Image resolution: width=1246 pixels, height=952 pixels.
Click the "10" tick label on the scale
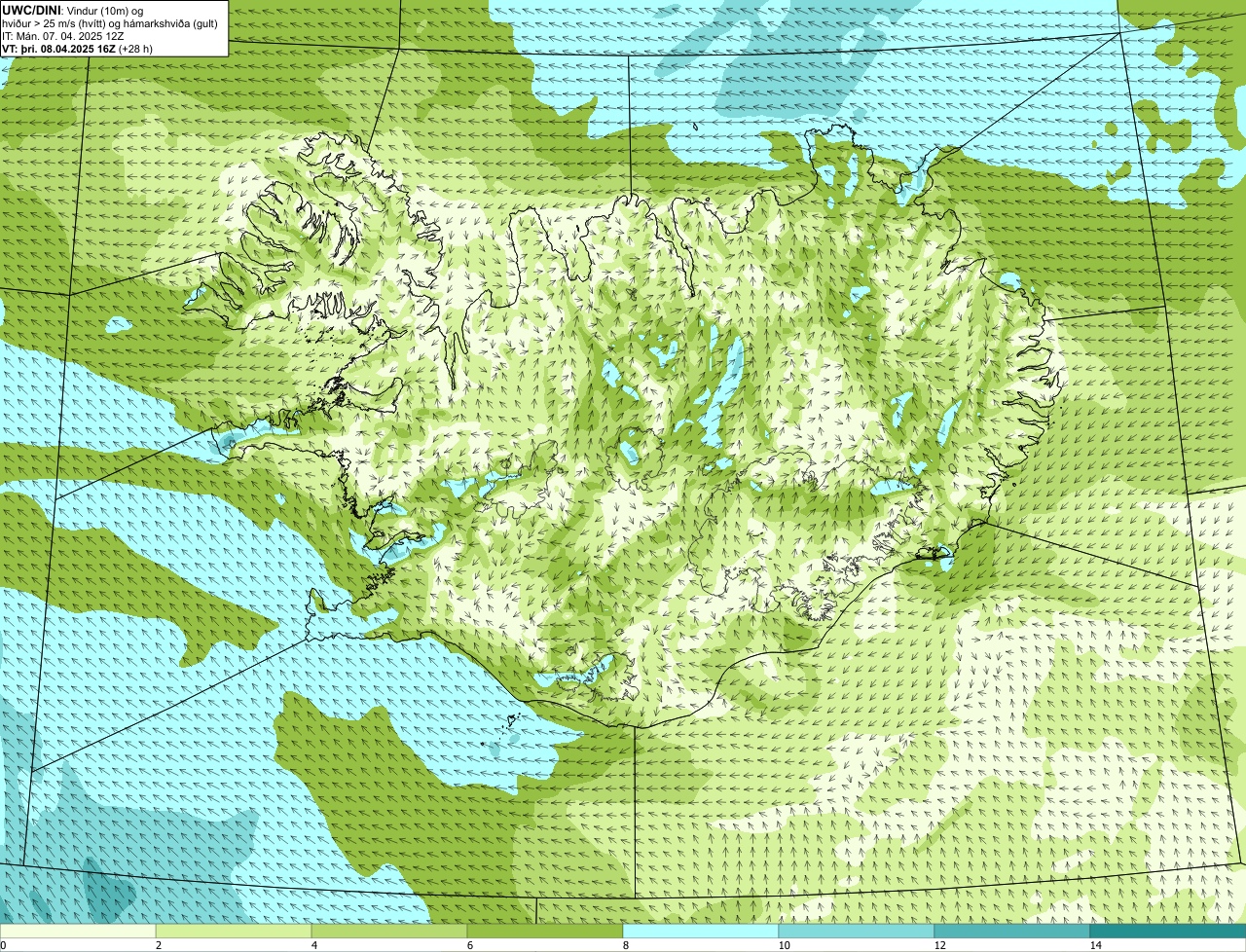[784, 945]
